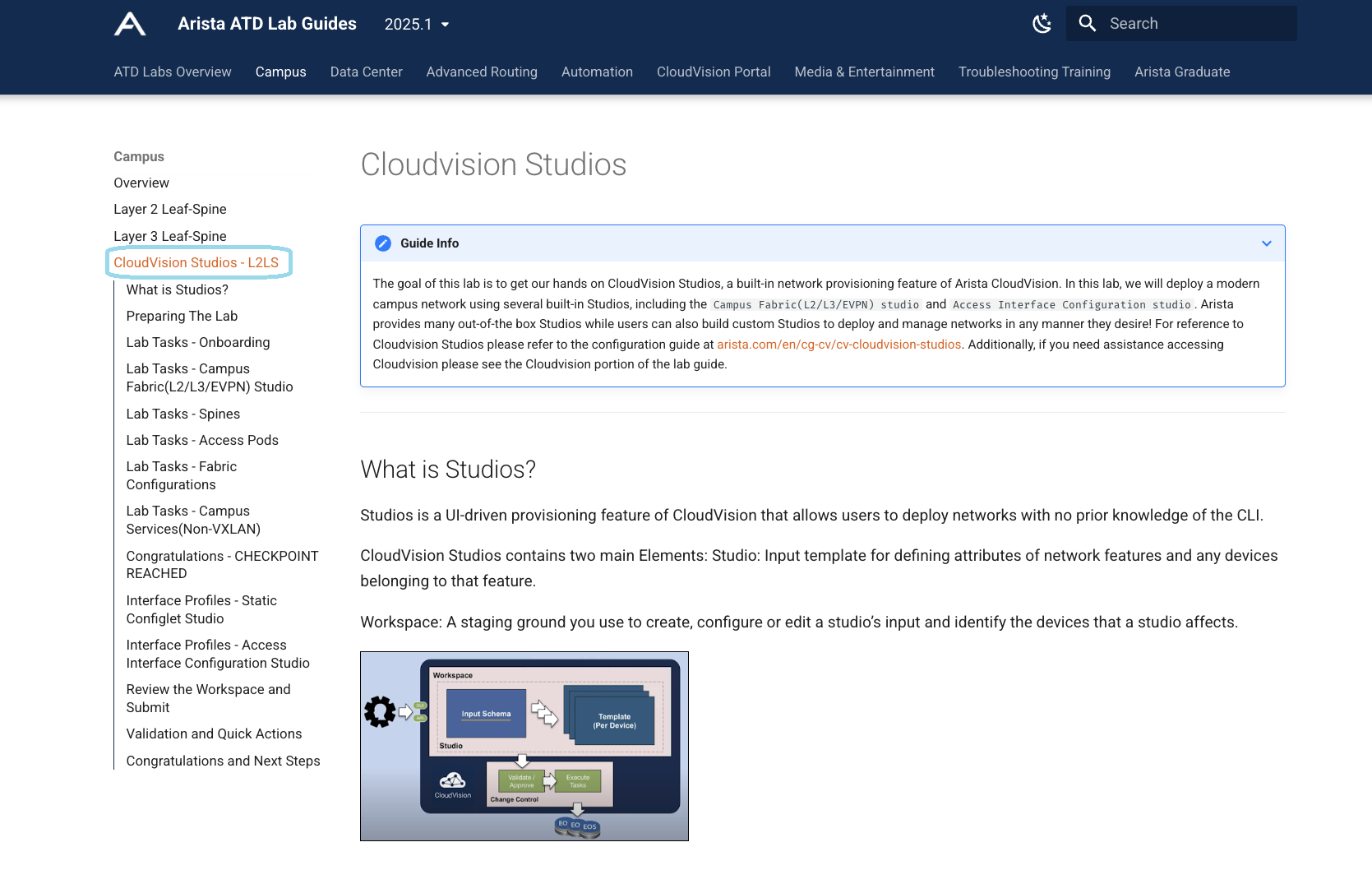Open Layer 3 Leaf-Spine sidebar page
The image size is (1372, 870).
click(x=170, y=237)
